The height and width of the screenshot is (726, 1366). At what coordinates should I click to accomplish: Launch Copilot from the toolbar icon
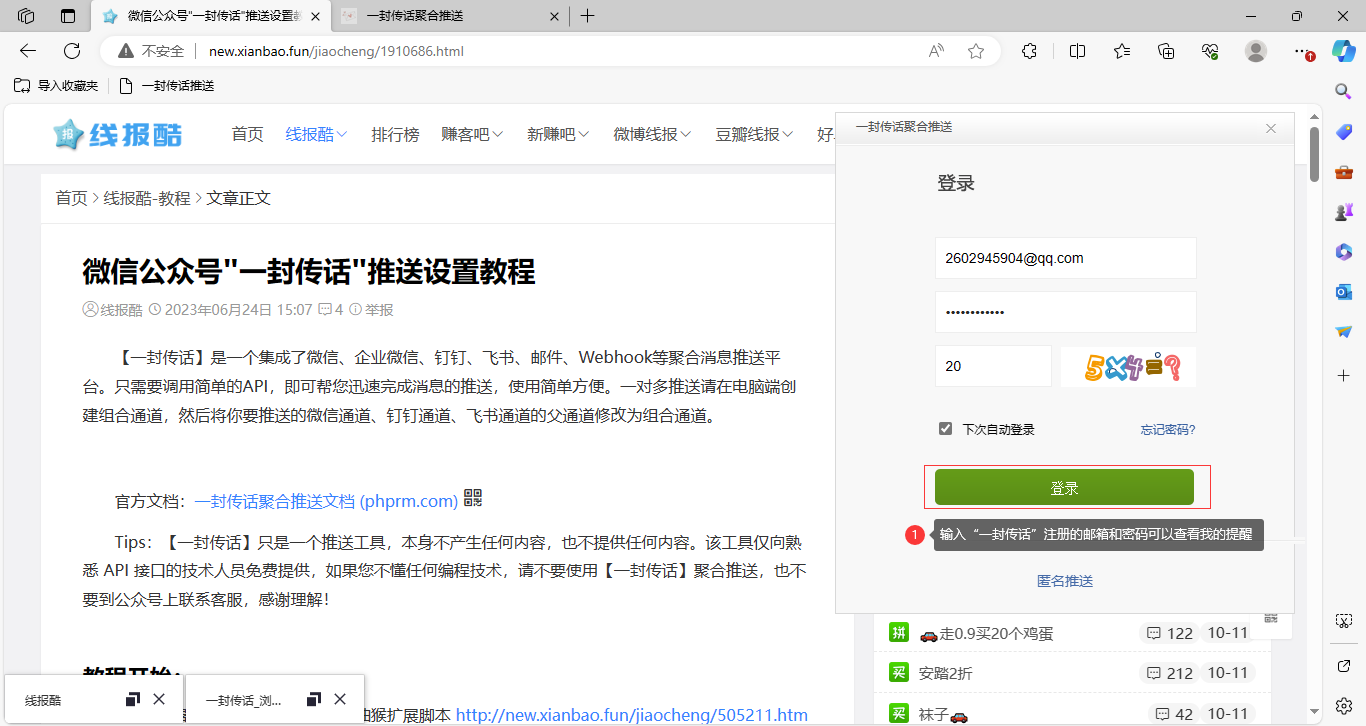[1344, 51]
